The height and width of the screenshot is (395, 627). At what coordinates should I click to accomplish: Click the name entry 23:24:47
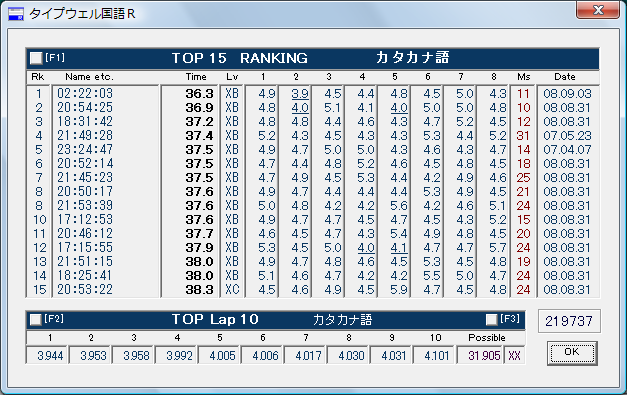(85, 150)
